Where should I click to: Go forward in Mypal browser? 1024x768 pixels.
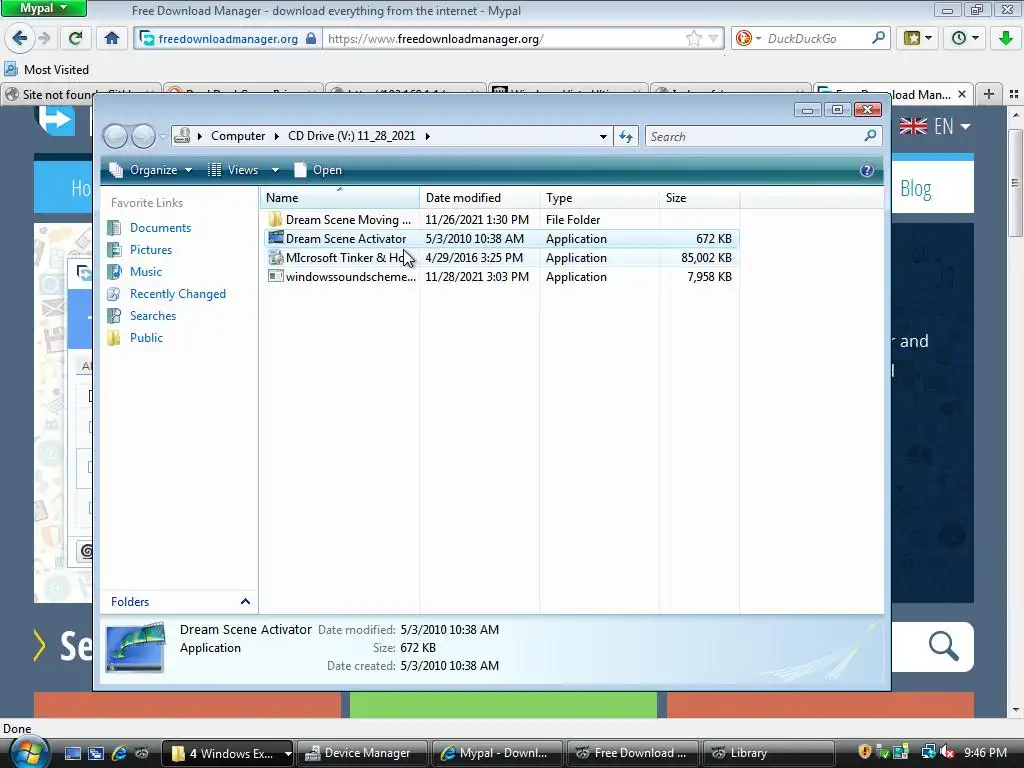44,38
